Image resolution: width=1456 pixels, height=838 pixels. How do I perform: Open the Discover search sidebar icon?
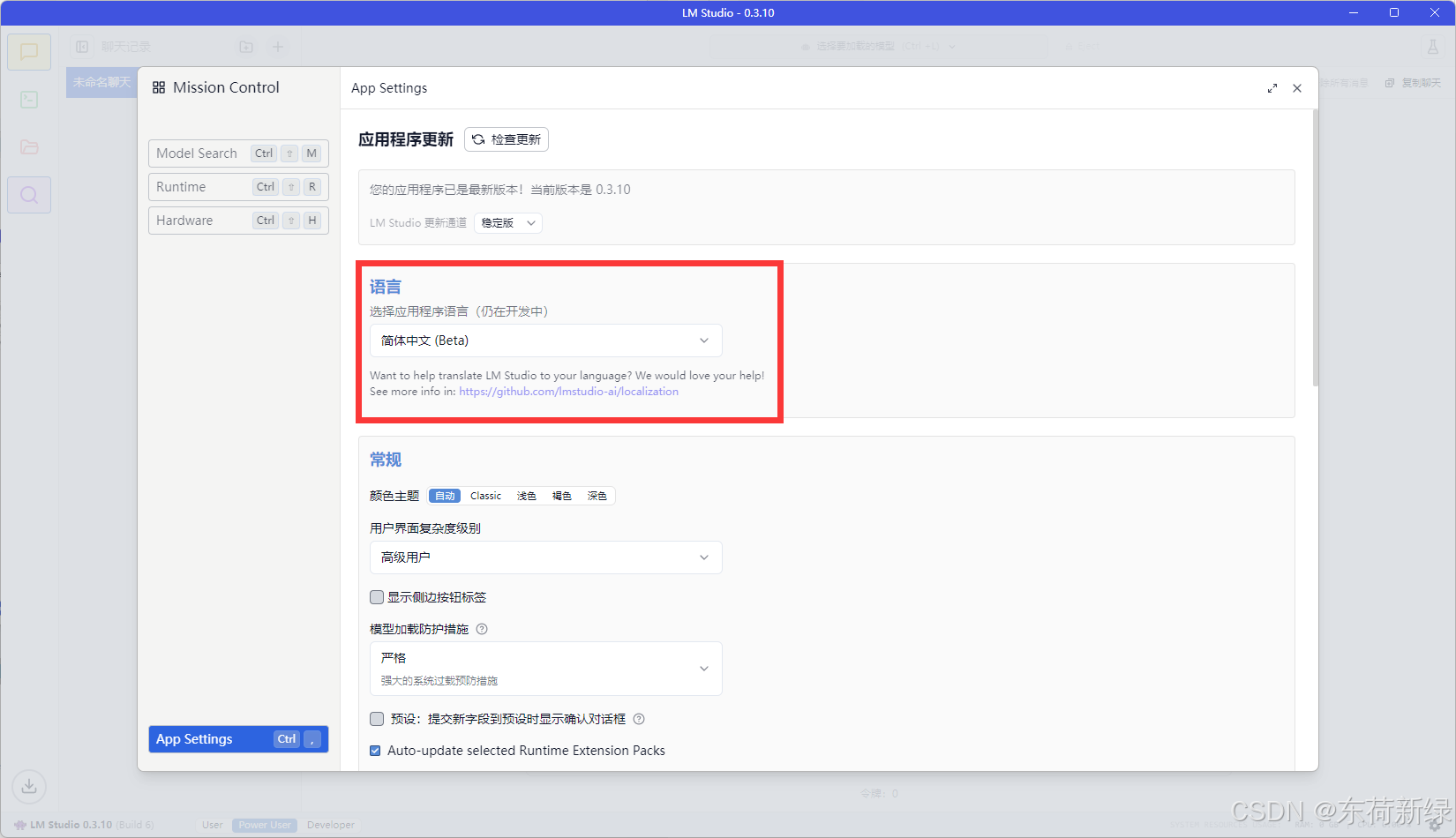[29, 195]
